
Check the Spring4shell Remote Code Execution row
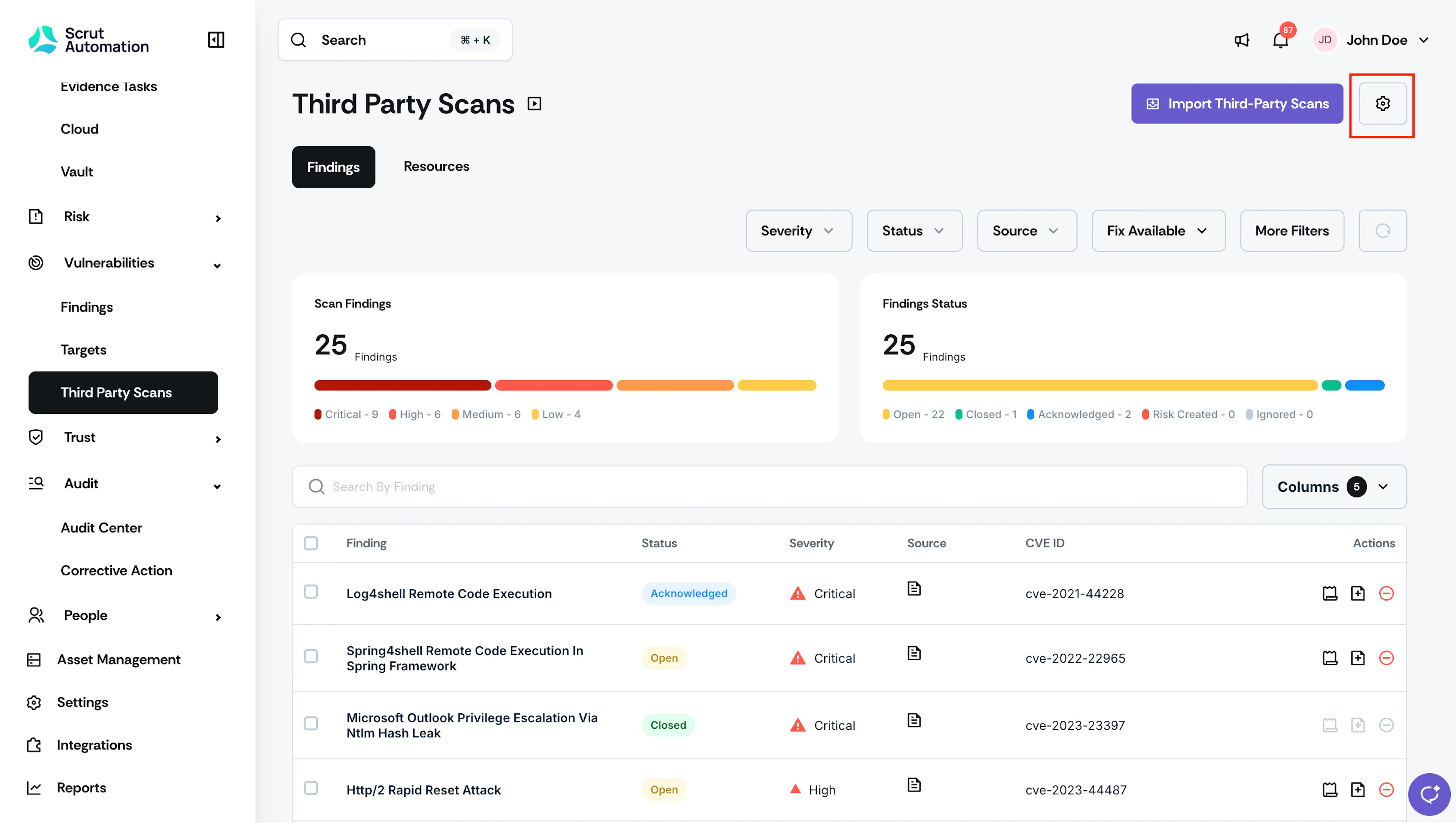311,656
